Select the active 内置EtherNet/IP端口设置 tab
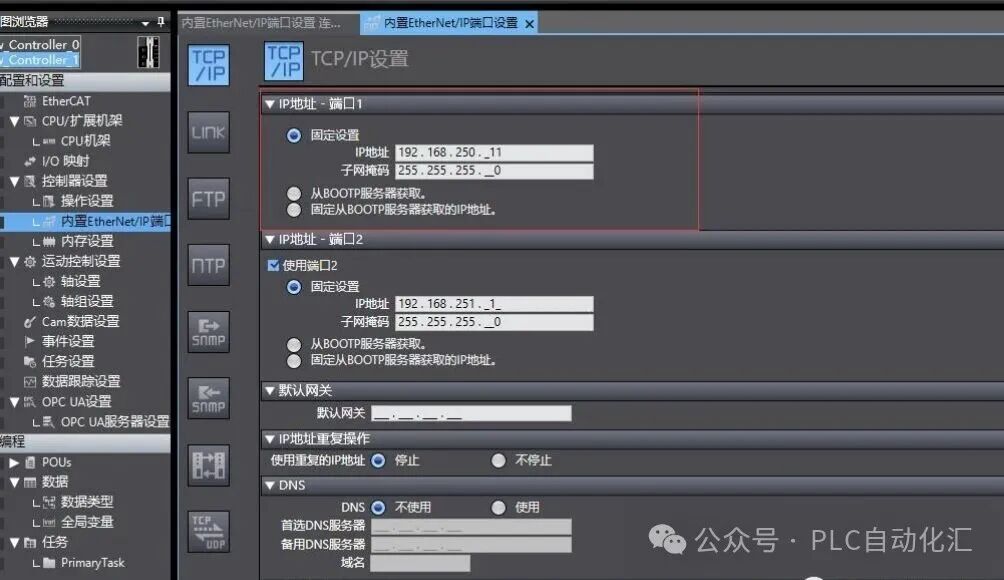Viewport: 1004px width, 580px height. pos(450,23)
